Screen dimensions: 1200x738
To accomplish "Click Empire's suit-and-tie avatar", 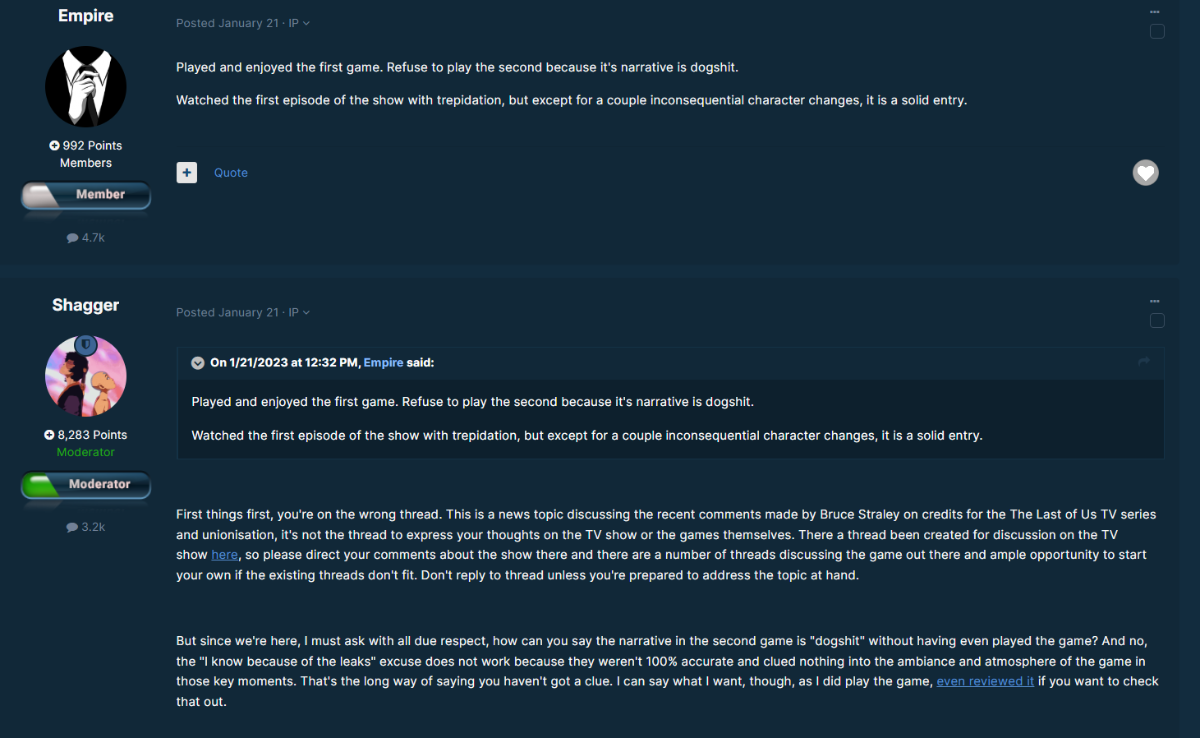I will 86,87.
